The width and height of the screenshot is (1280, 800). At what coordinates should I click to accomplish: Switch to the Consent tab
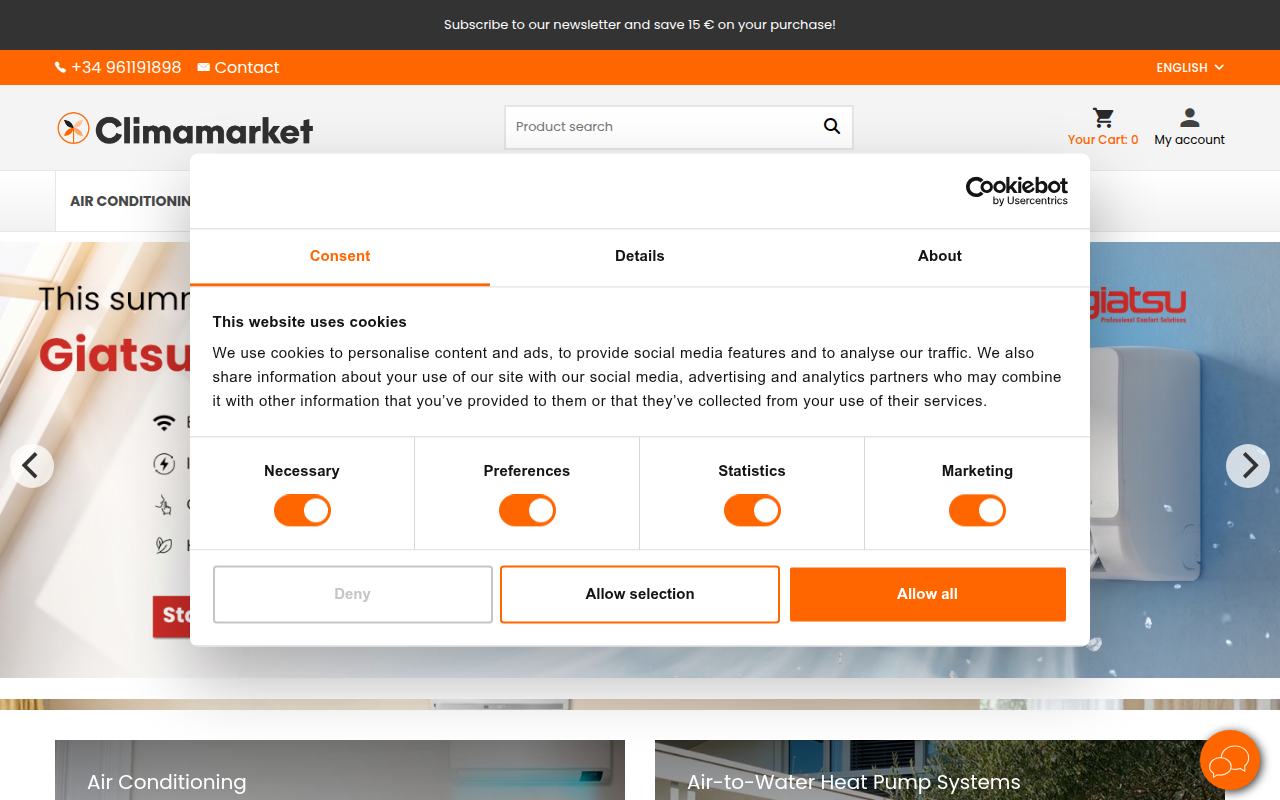pos(340,257)
